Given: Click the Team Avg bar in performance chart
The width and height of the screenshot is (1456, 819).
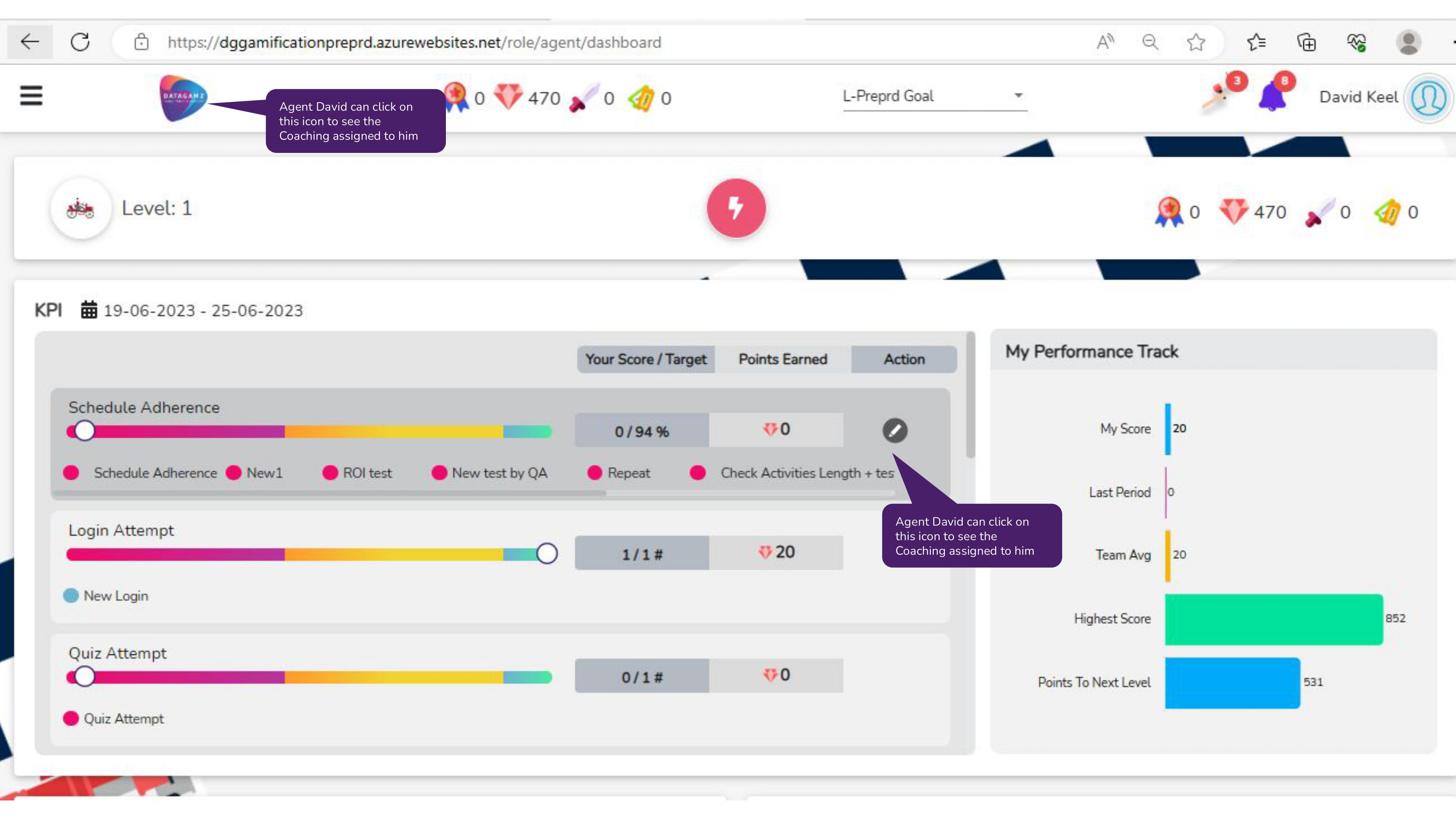Looking at the screenshot, I should (x=1168, y=555).
